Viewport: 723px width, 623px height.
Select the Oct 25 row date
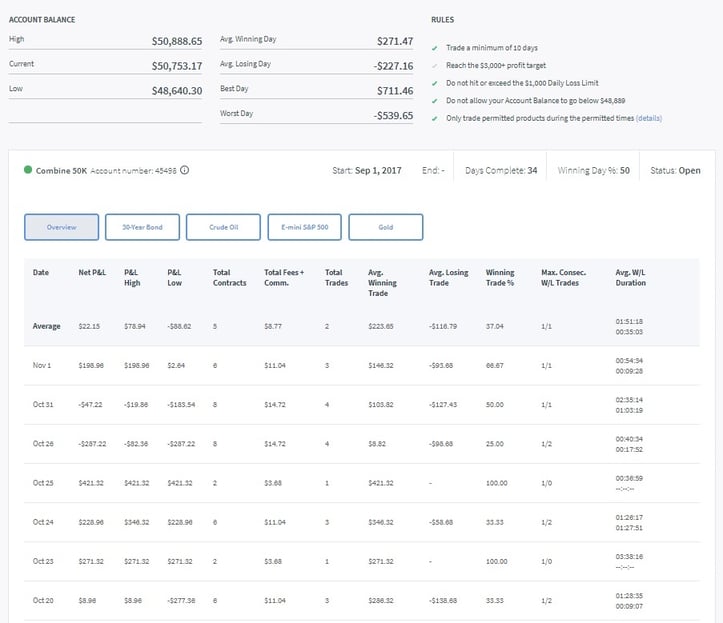tap(41, 483)
